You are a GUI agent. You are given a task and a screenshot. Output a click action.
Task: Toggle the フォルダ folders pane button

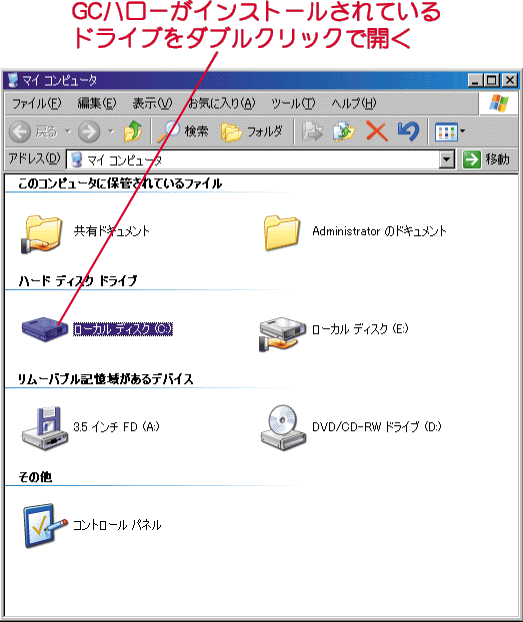point(252,131)
